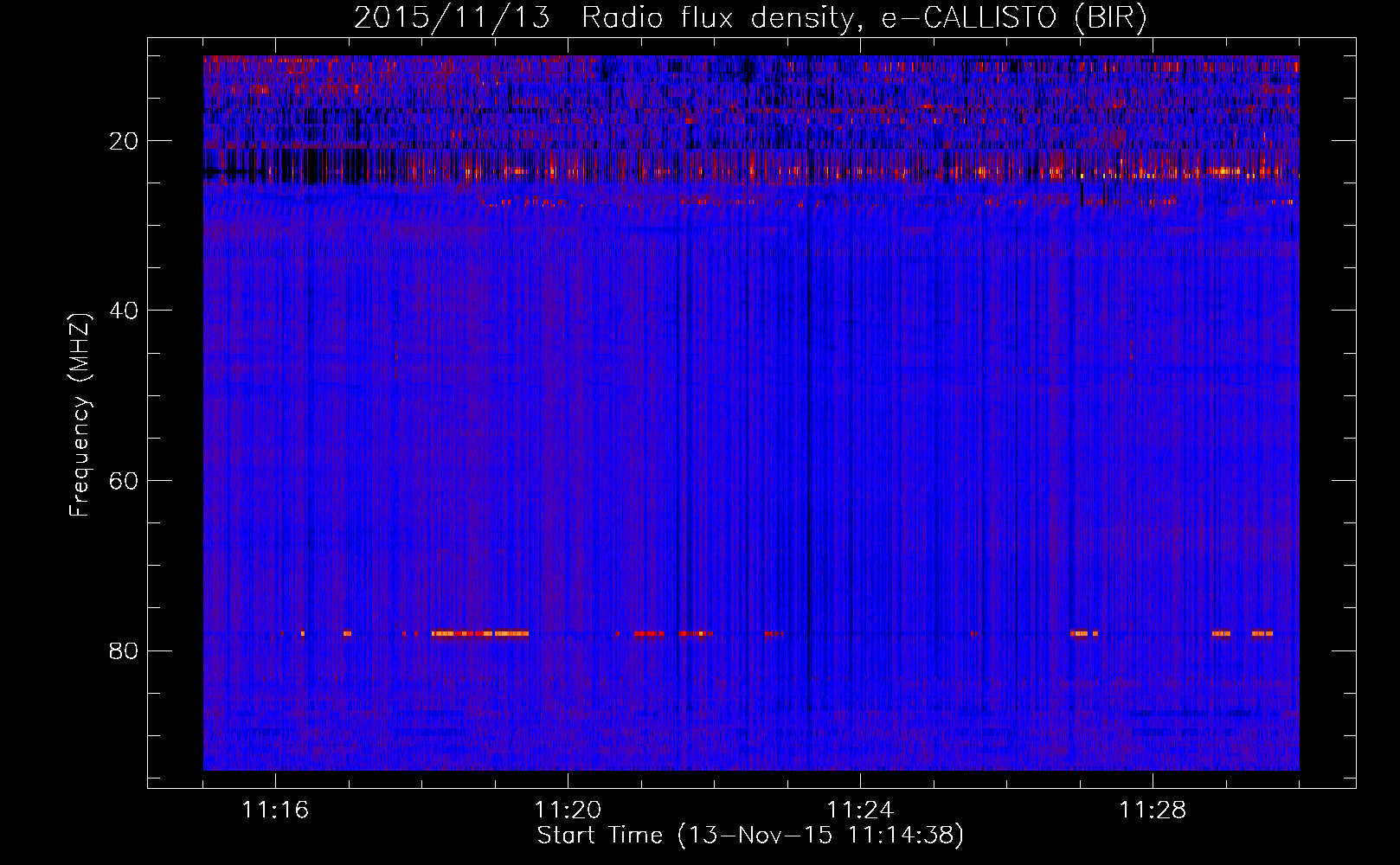Click the "Start Time (13-Nov-15 11:14:38)" label

tap(750, 836)
